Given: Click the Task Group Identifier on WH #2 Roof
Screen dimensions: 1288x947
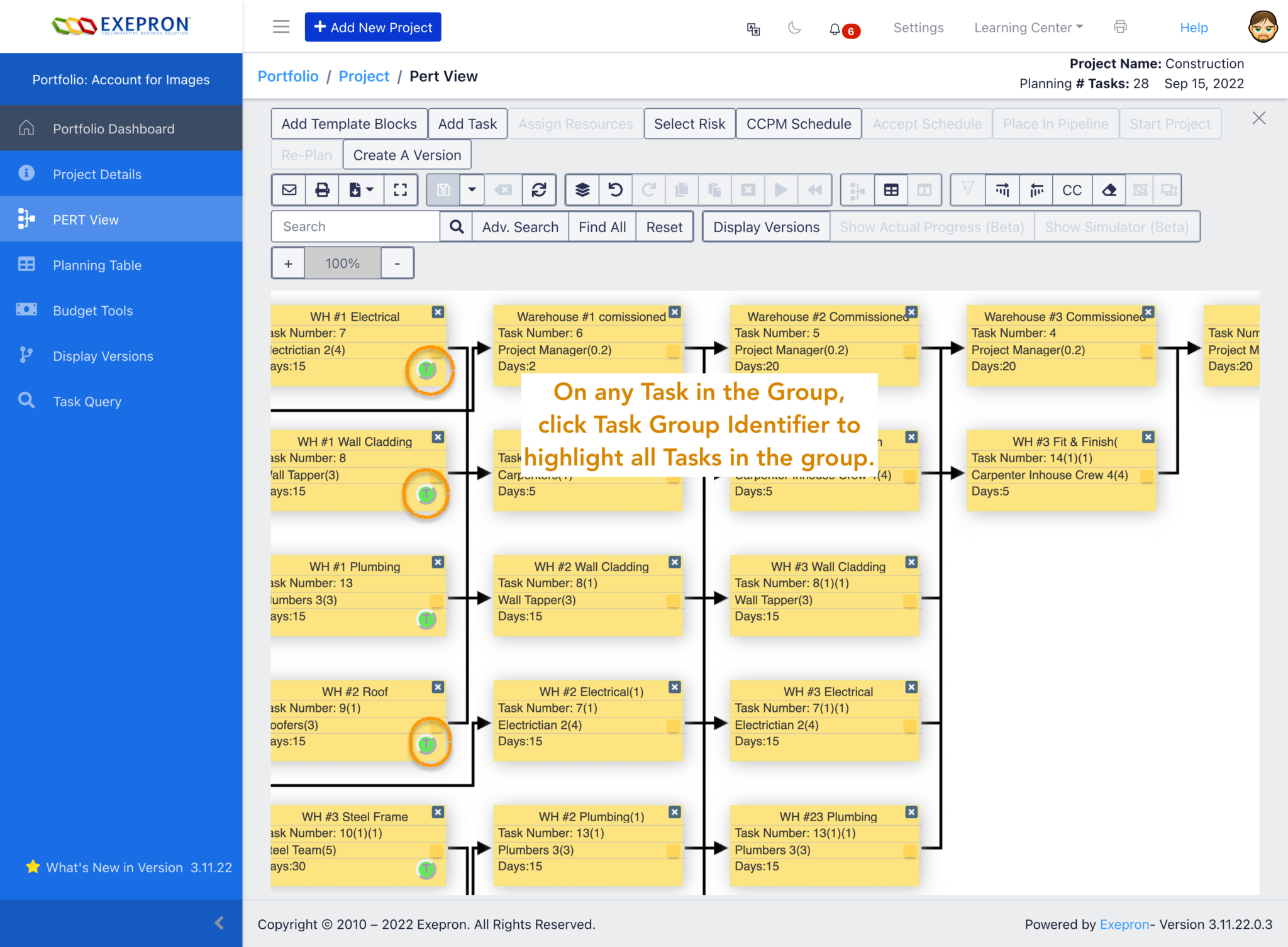Looking at the screenshot, I should 427,743.
